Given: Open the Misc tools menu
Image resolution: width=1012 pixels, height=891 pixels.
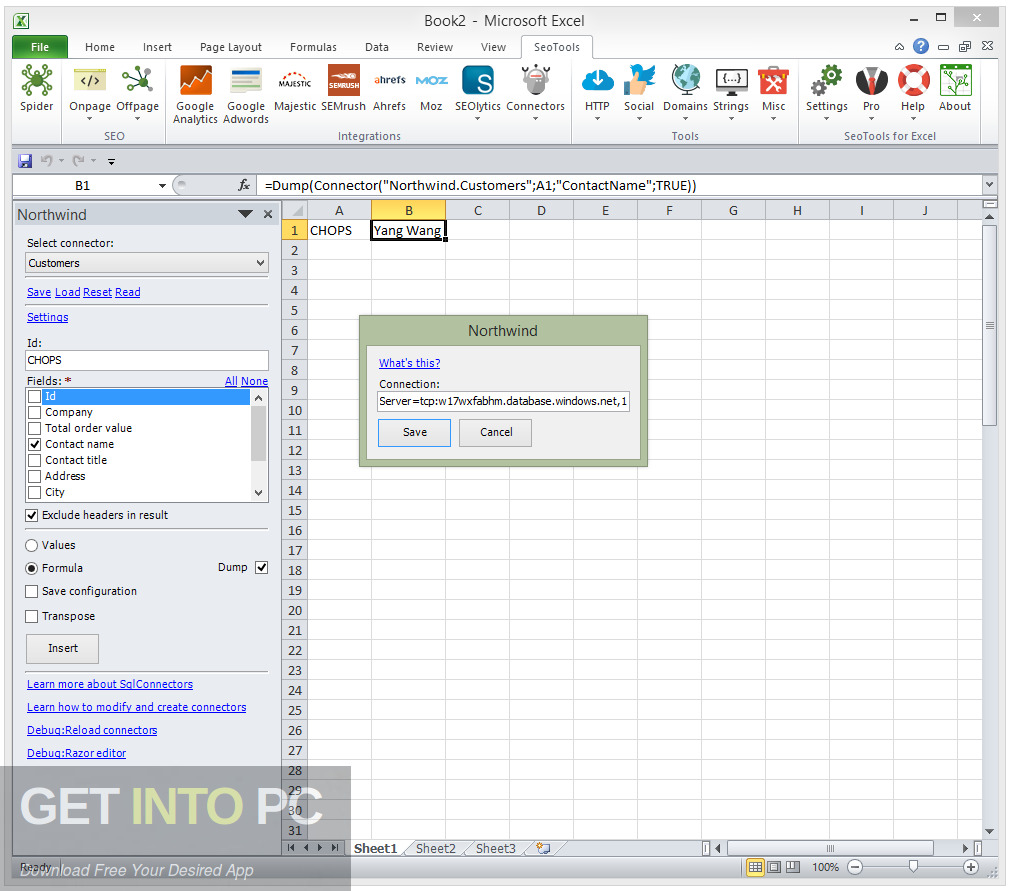Looking at the screenshot, I should pos(773,94).
